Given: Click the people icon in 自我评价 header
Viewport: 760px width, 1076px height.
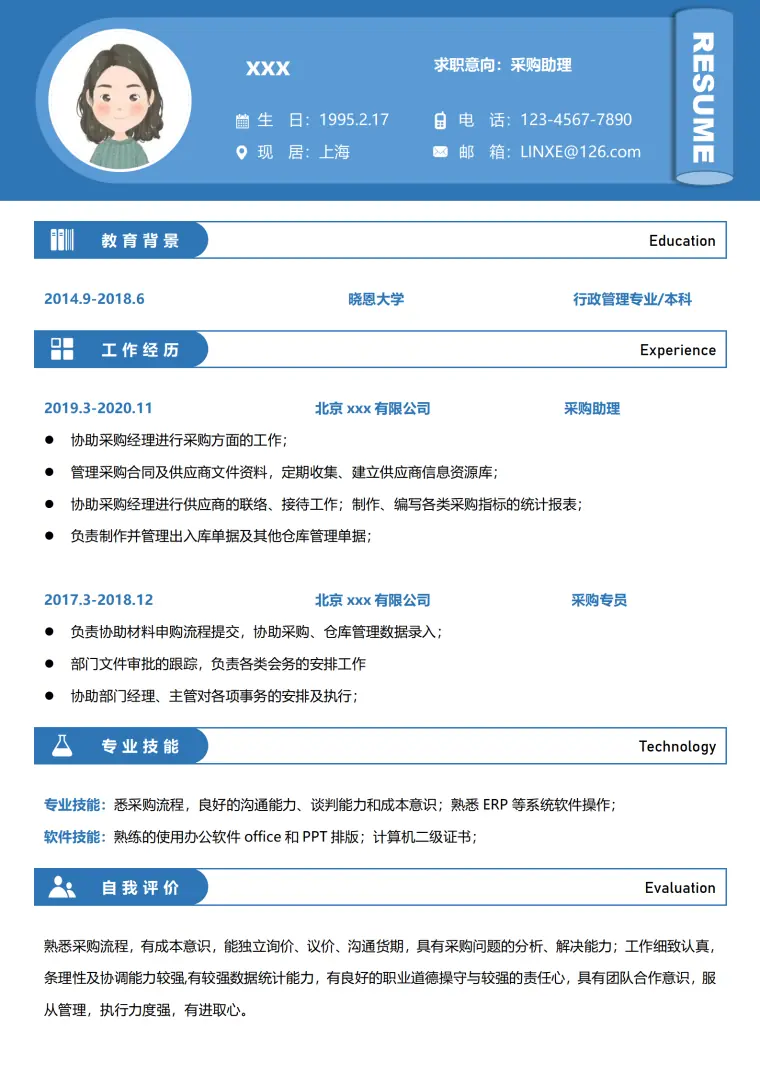Looking at the screenshot, I should click(x=62, y=887).
